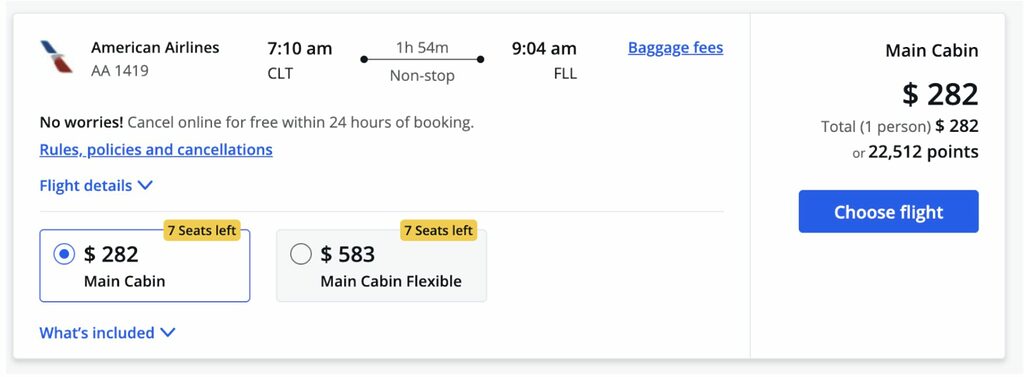Click the Flight details chevron arrow
Viewport: 1024px width, 377px height.
(x=146, y=186)
